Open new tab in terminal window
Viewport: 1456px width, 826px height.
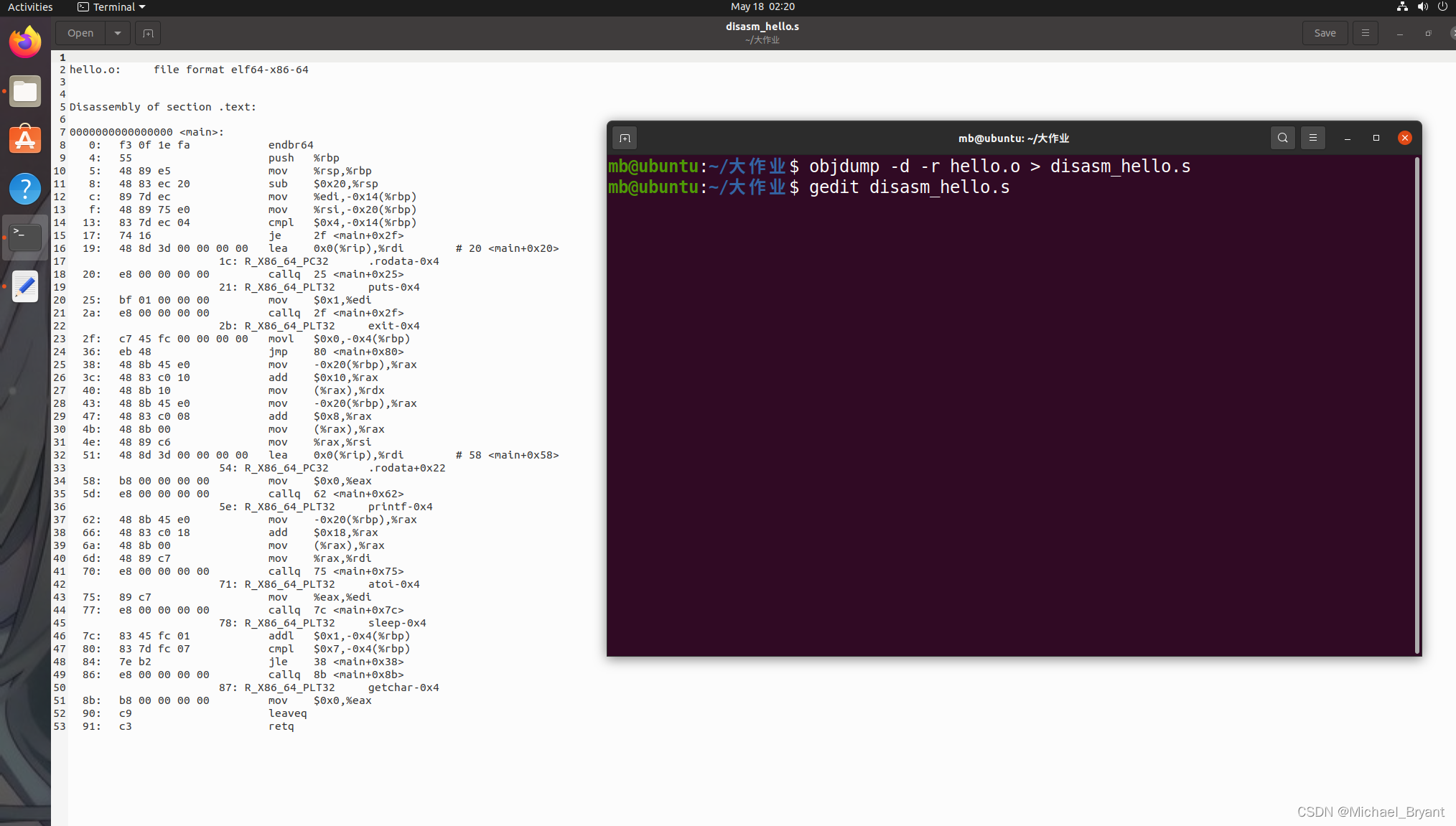(x=625, y=138)
